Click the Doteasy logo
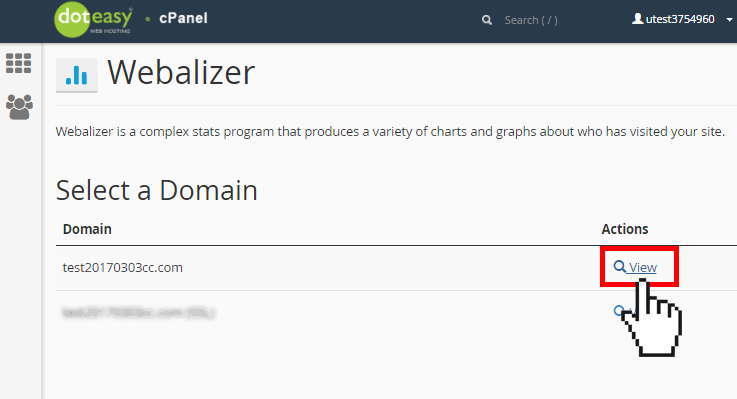The image size is (737, 399). click(93, 19)
